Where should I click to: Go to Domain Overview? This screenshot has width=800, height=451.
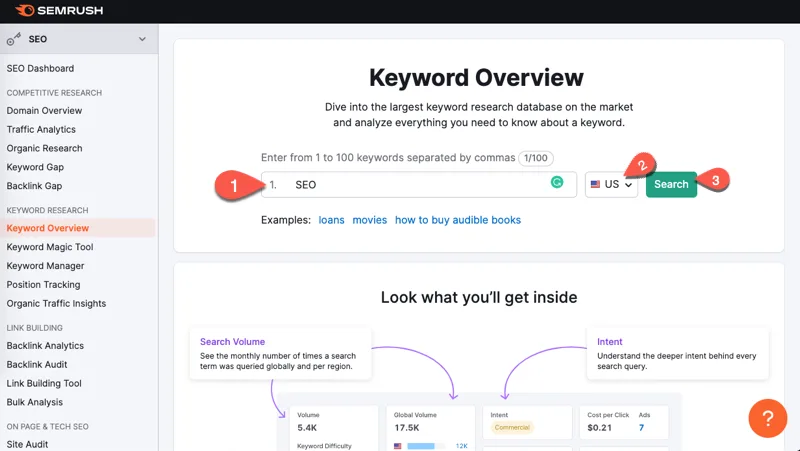click(x=44, y=111)
